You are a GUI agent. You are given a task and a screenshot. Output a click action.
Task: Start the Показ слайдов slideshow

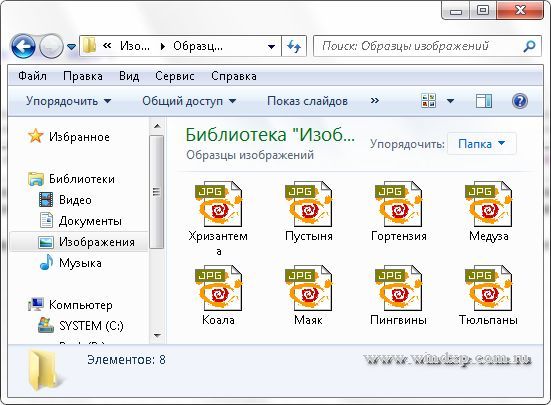tap(307, 101)
